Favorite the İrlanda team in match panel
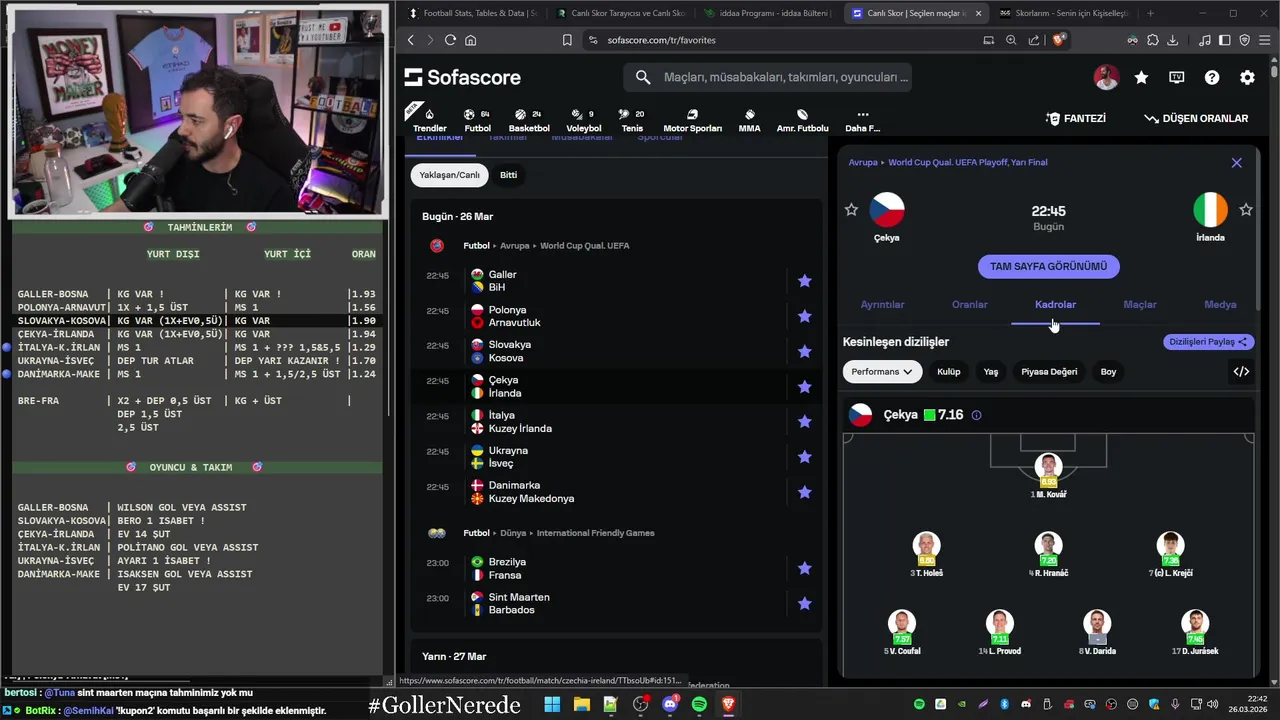 (1246, 209)
